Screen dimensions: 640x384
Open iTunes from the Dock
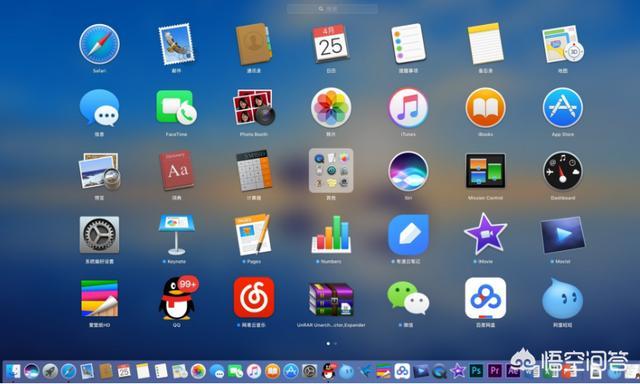coord(254,371)
